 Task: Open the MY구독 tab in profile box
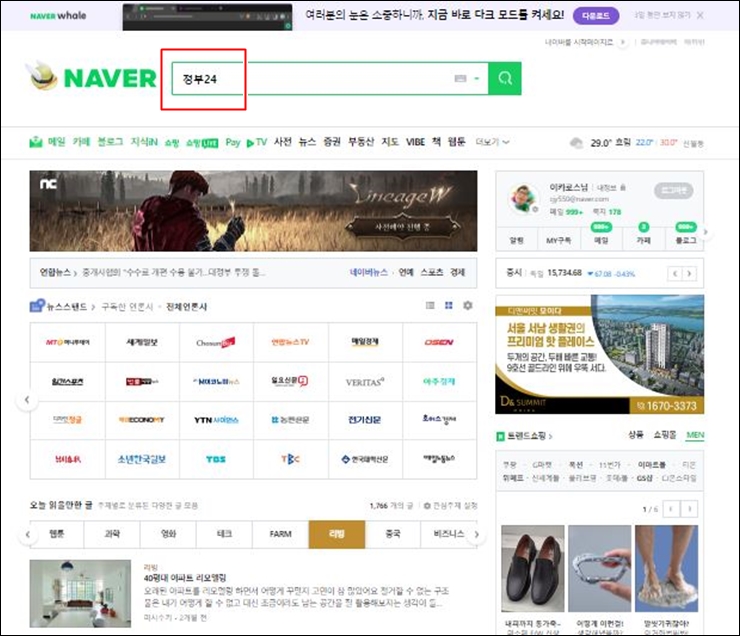pyautogui.click(x=559, y=241)
